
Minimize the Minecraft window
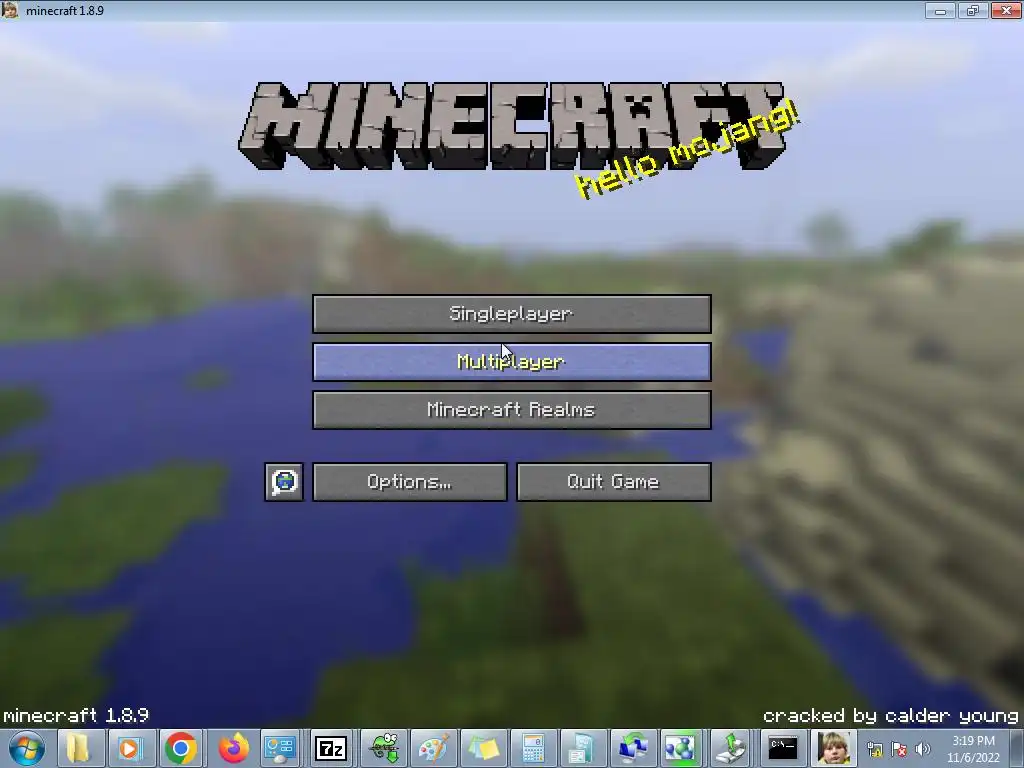coord(940,10)
